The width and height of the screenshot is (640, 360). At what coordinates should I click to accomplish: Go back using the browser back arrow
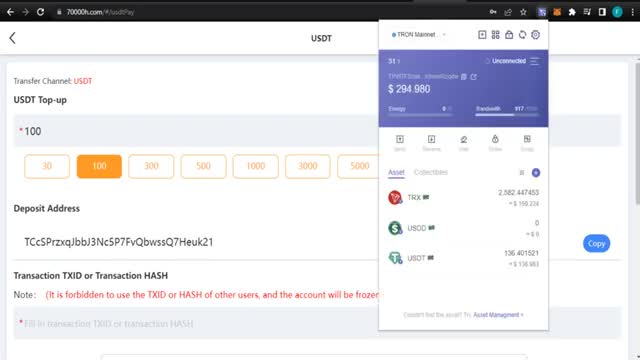tap(10, 12)
